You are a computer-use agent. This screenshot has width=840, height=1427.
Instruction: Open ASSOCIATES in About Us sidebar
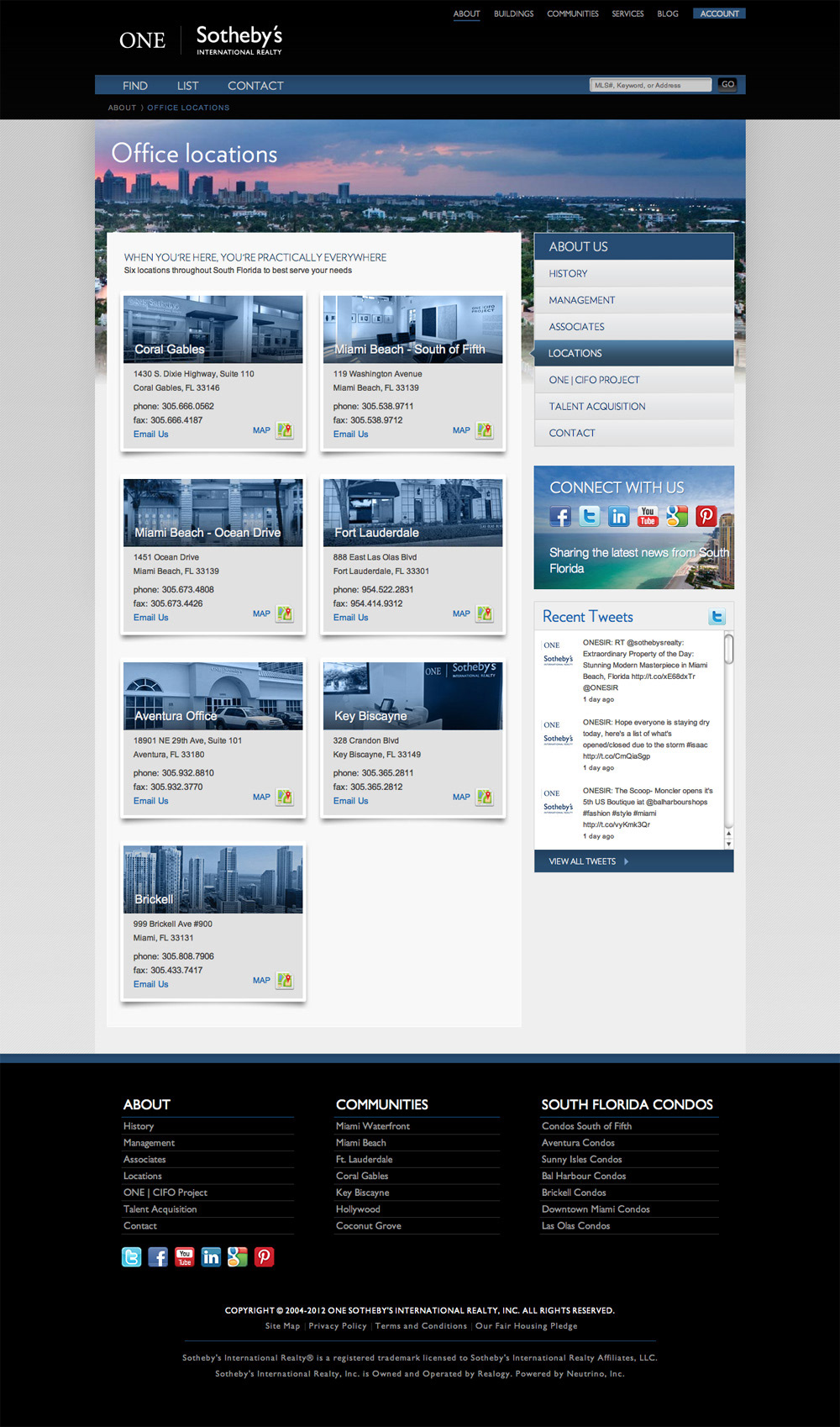(x=634, y=327)
